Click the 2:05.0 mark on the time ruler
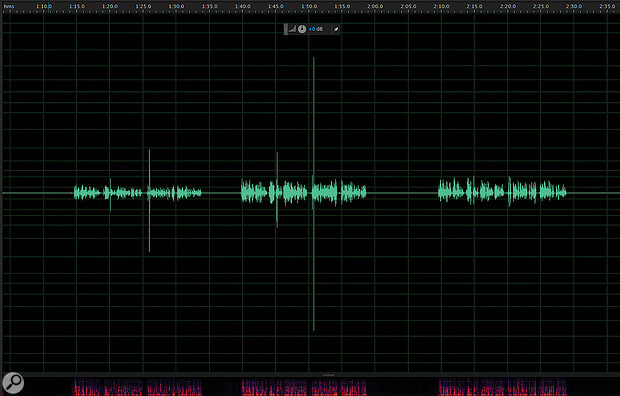The image size is (620, 396). coord(408,6)
